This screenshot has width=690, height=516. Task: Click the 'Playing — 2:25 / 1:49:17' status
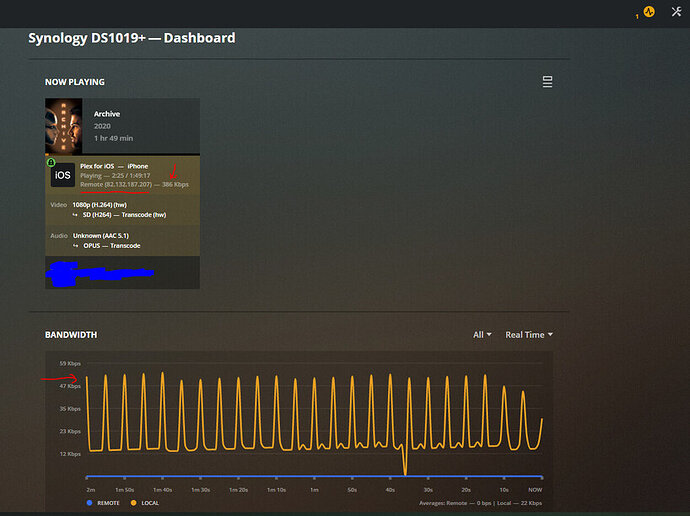pos(115,176)
